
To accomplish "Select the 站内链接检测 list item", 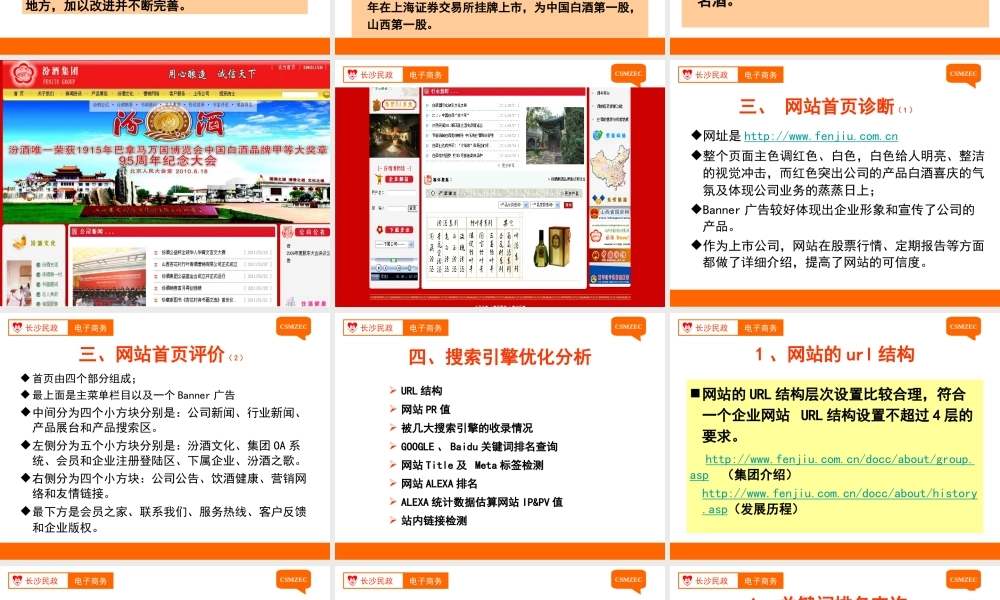I will [433, 521].
